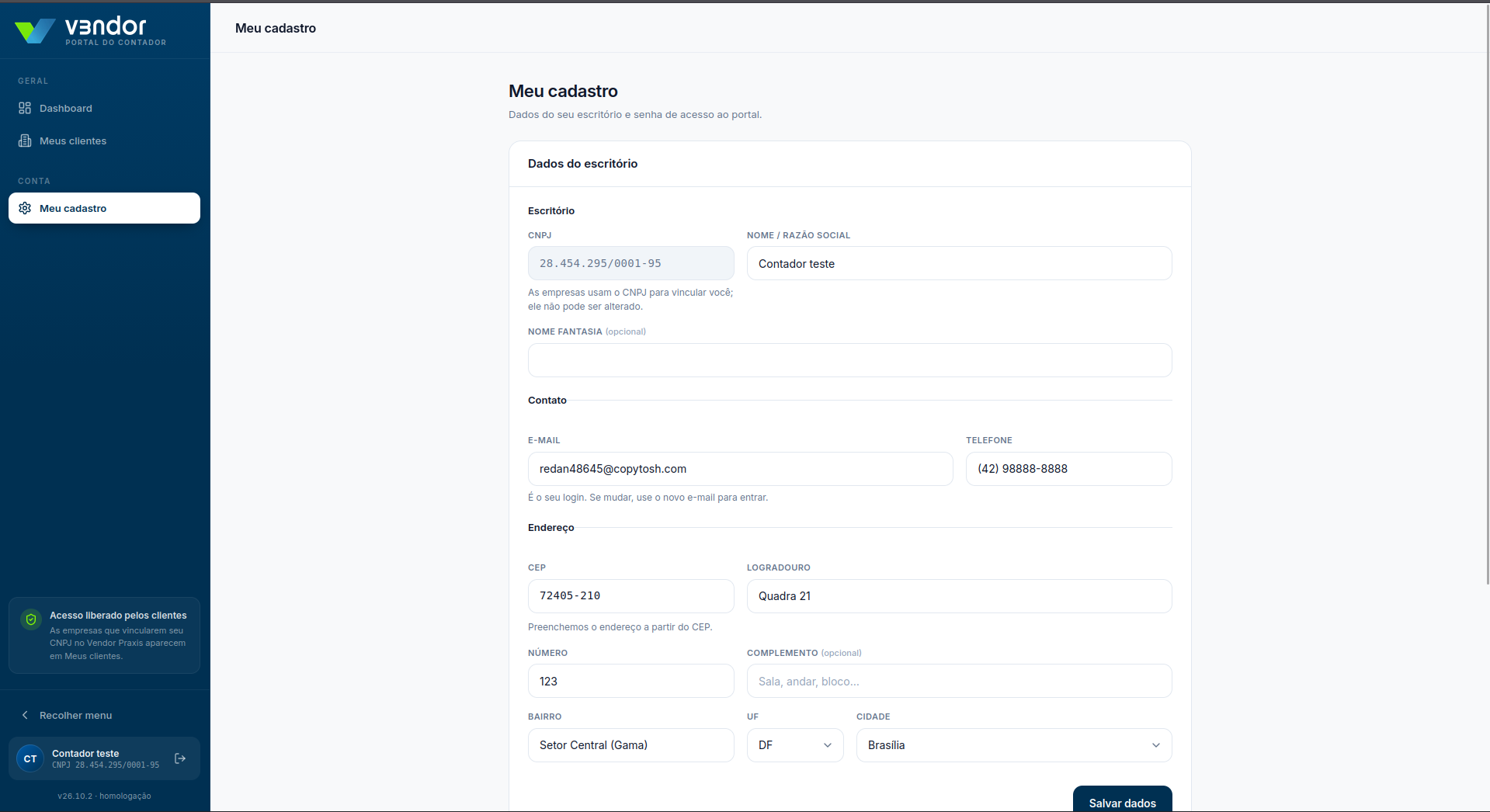Click the 'Dados do escritório' card heading
Viewport: 1490px width, 812px height.
[x=582, y=164]
